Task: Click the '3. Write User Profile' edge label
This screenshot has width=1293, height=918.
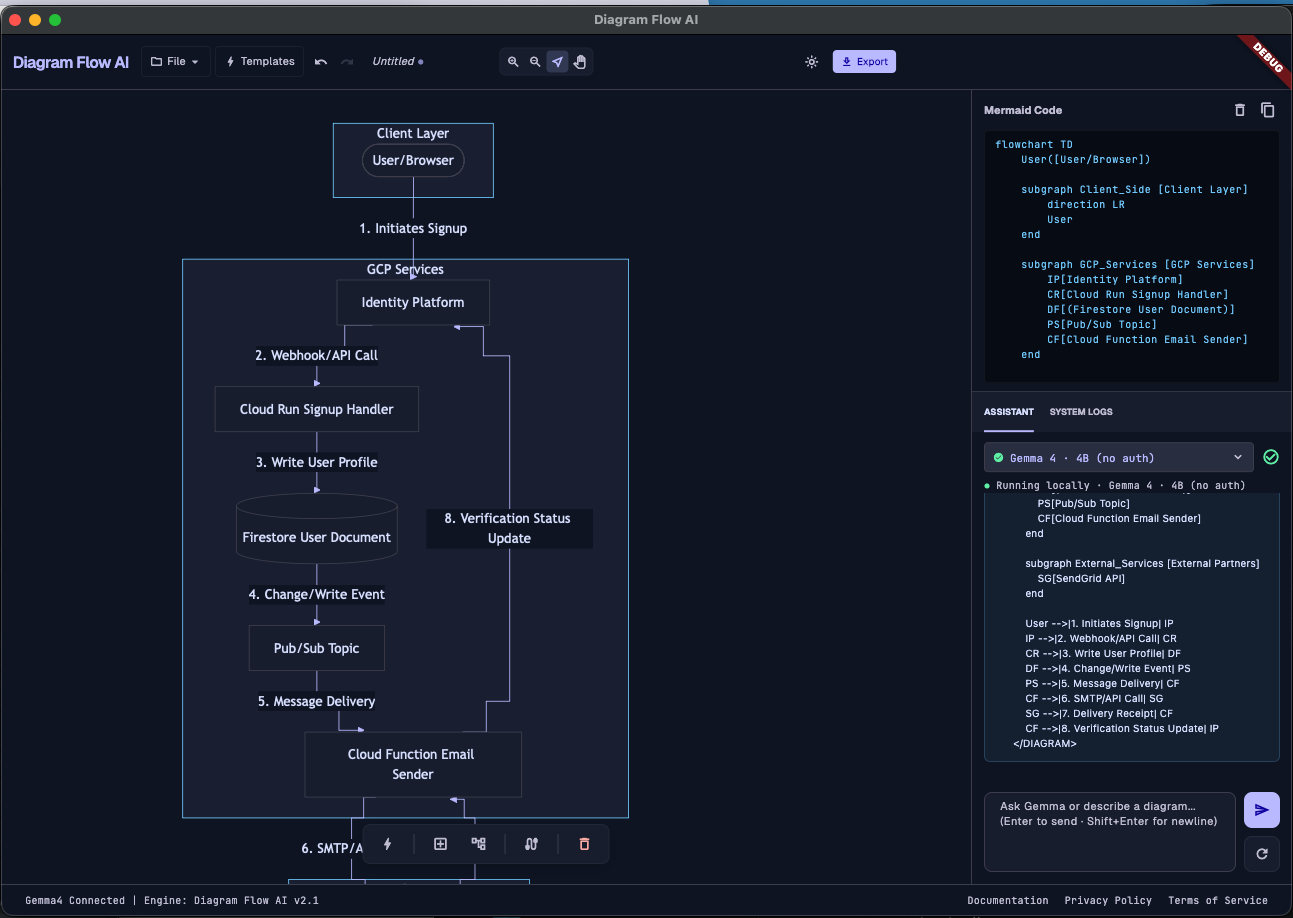Action: tap(317, 462)
